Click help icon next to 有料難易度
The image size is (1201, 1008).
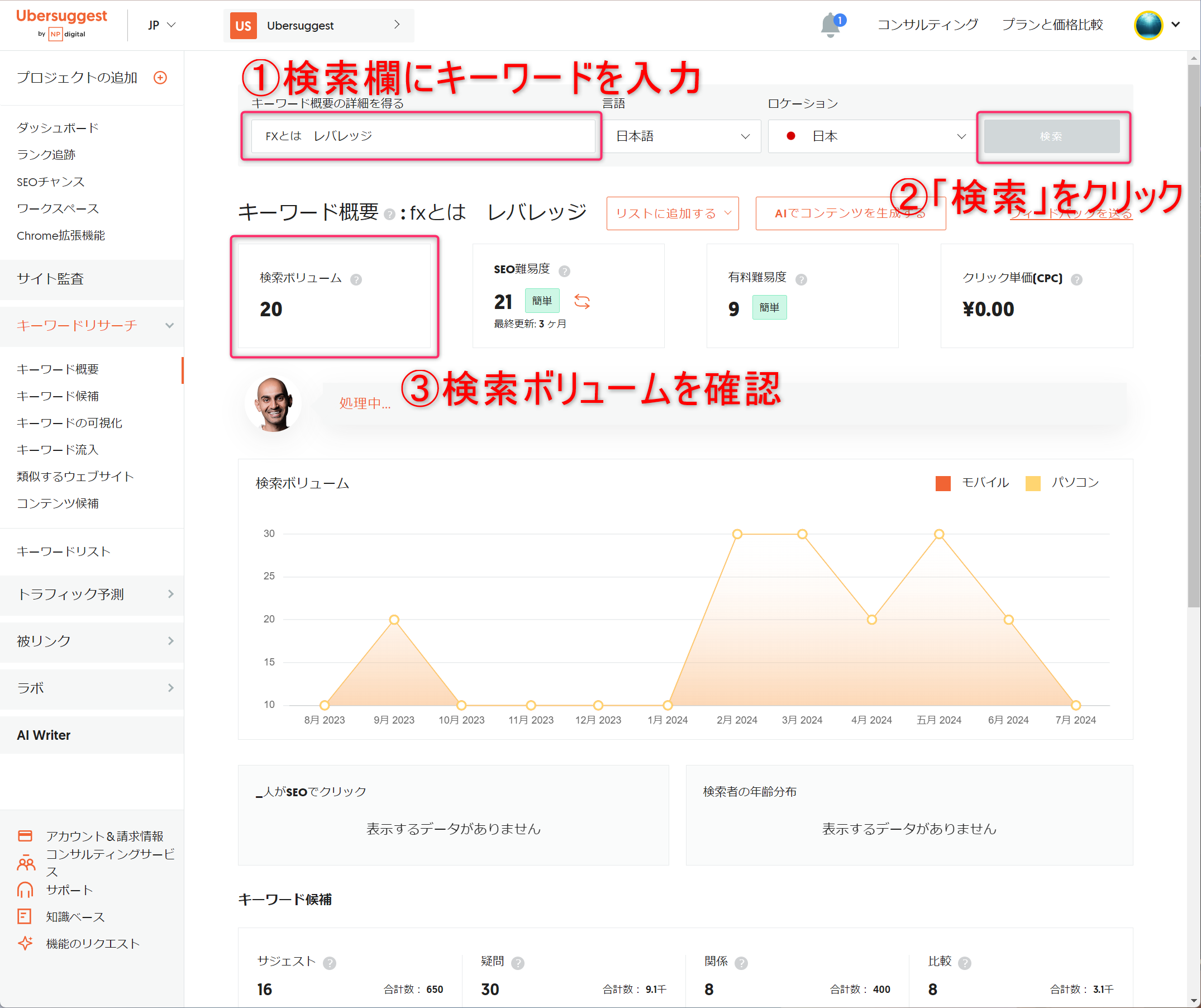pos(801,279)
